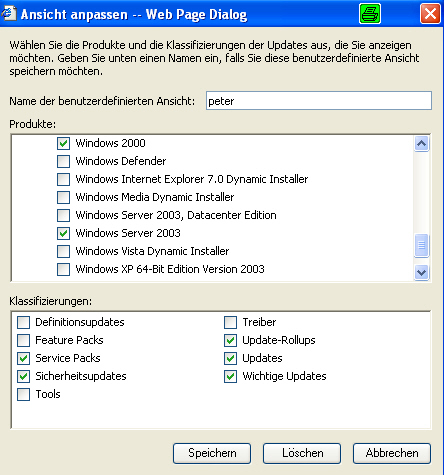The width and height of the screenshot is (444, 475).
Task: Click the dialog icon left of the title
Action: (x=9, y=13)
